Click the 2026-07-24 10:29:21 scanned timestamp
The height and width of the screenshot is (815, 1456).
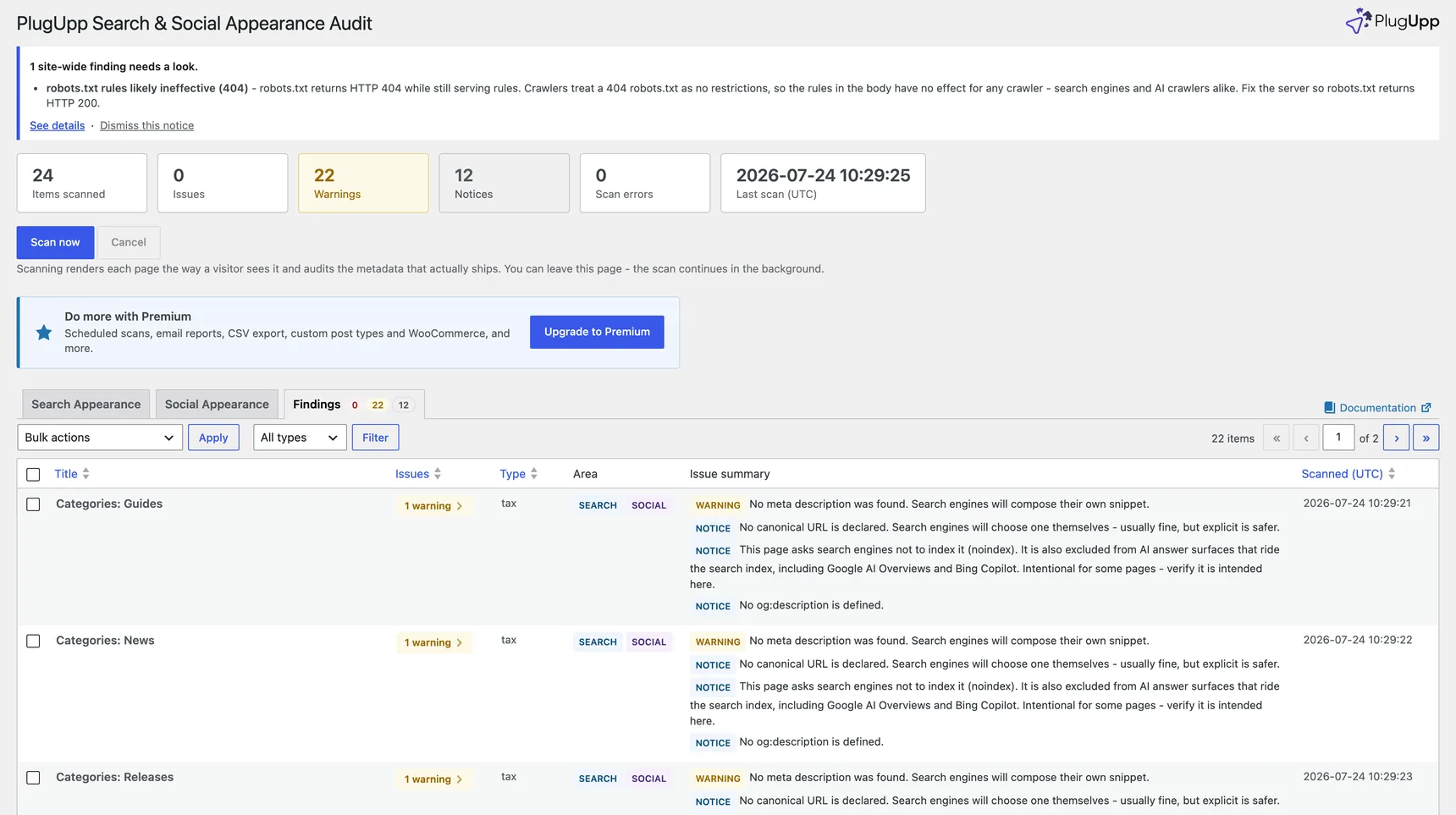[1357, 504]
